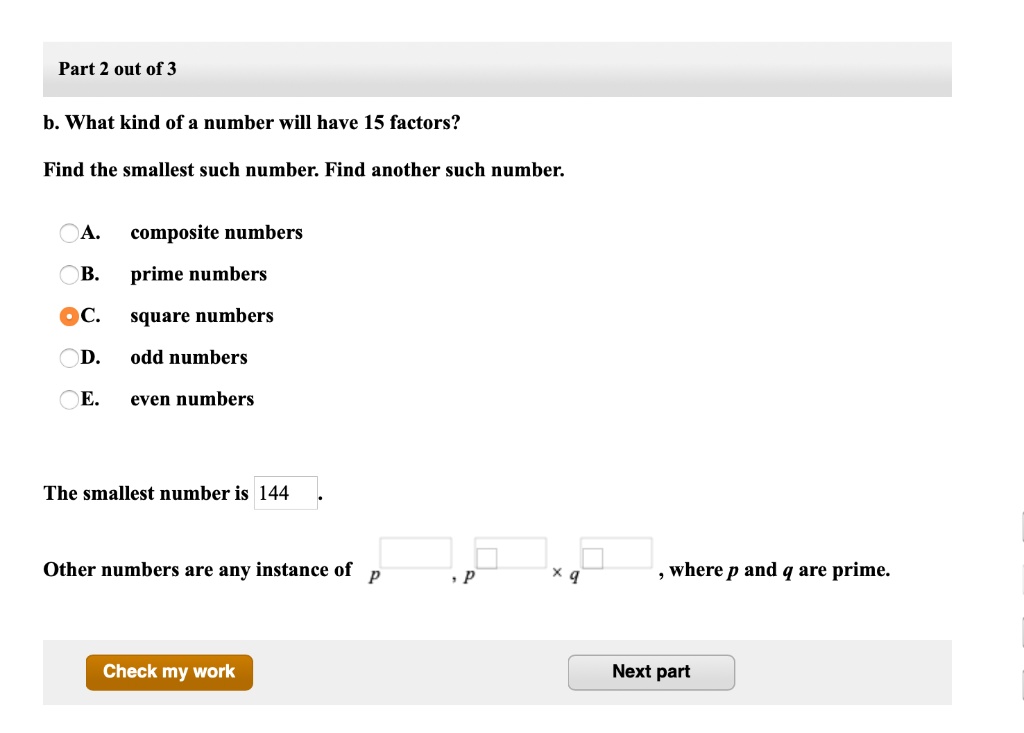Click the 'Other numbers are any instance of' text

197,569
